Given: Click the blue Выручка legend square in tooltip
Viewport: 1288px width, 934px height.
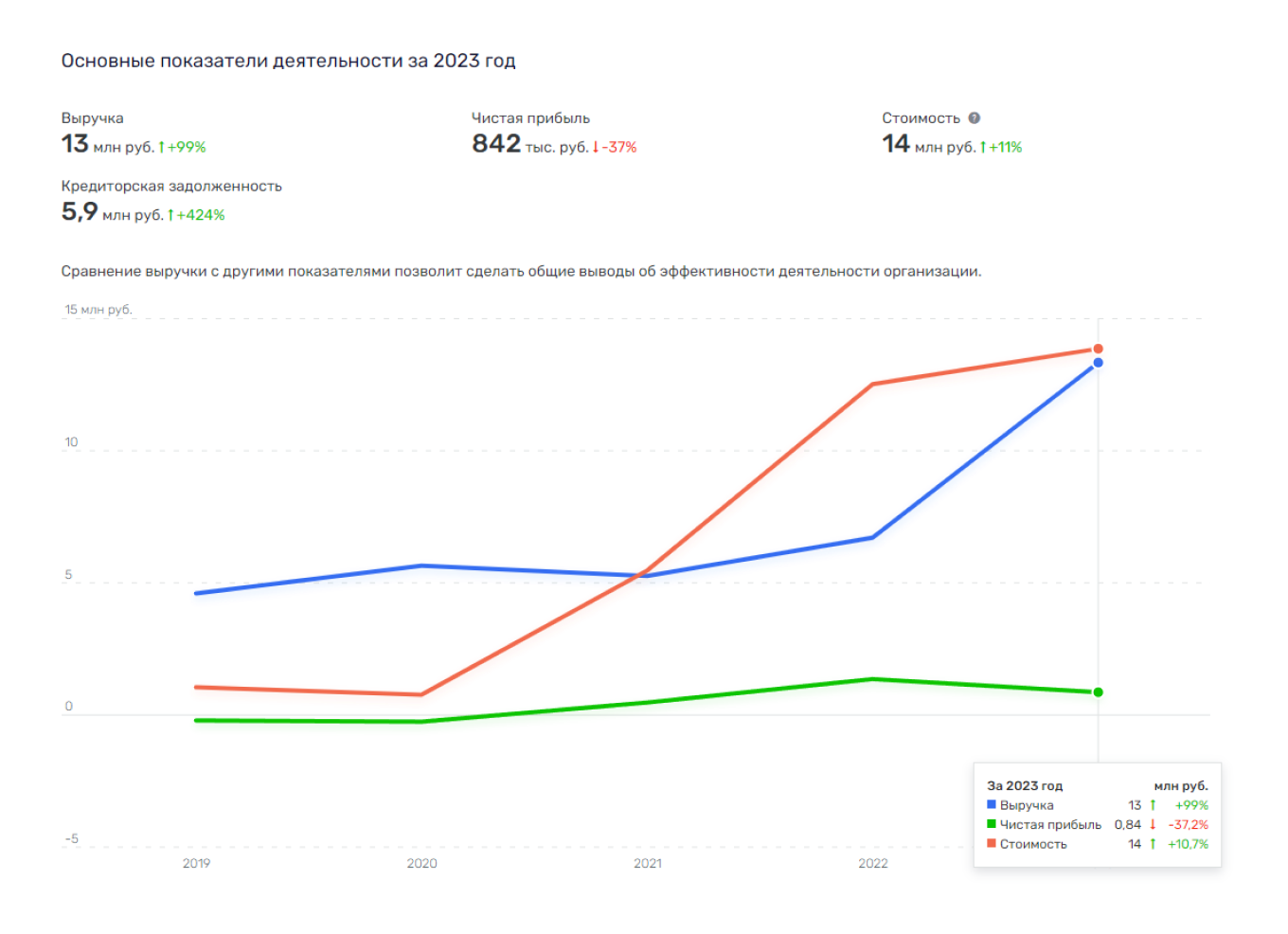Looking at the screenshot, I should (992, 804).
